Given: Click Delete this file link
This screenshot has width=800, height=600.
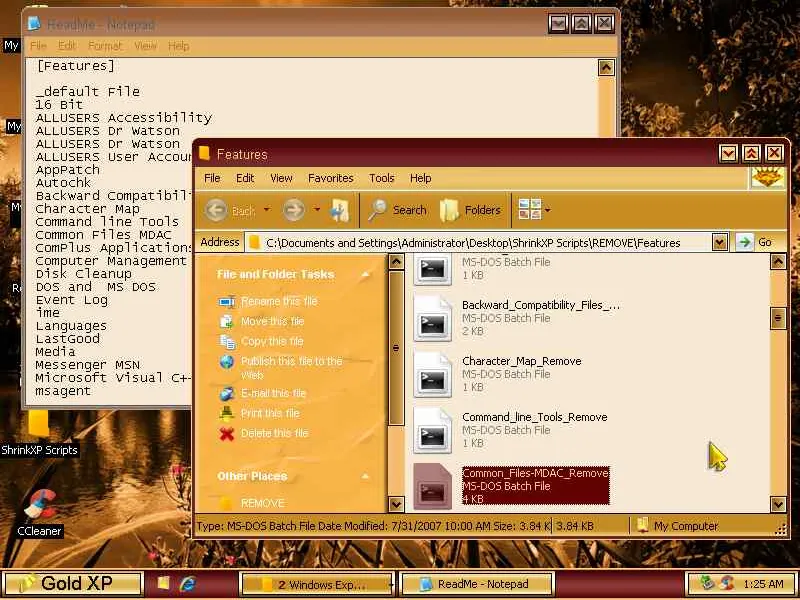Looking at the screenshot, I should (x=274, y=433).
